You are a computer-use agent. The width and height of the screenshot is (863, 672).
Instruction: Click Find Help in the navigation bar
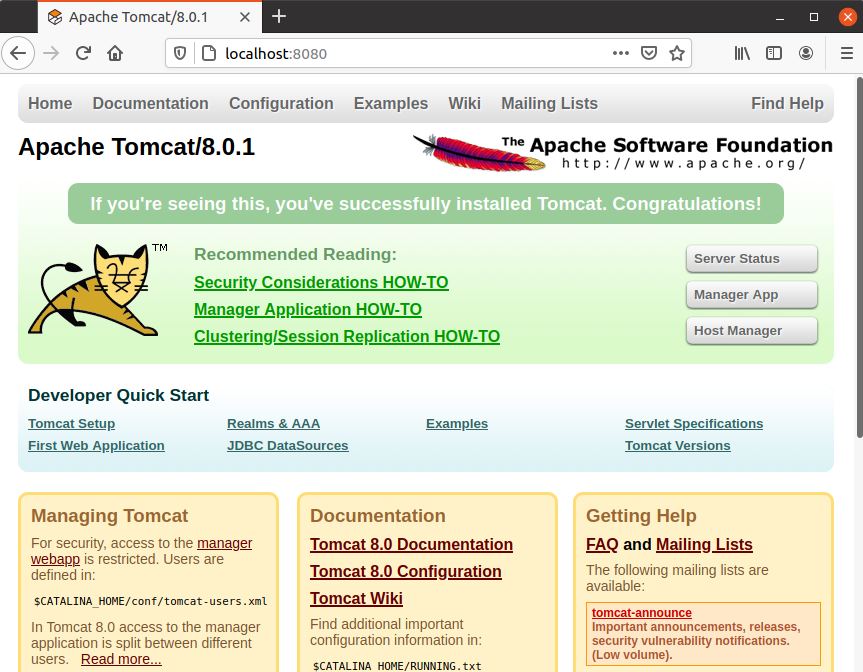(x=788, y=103)
